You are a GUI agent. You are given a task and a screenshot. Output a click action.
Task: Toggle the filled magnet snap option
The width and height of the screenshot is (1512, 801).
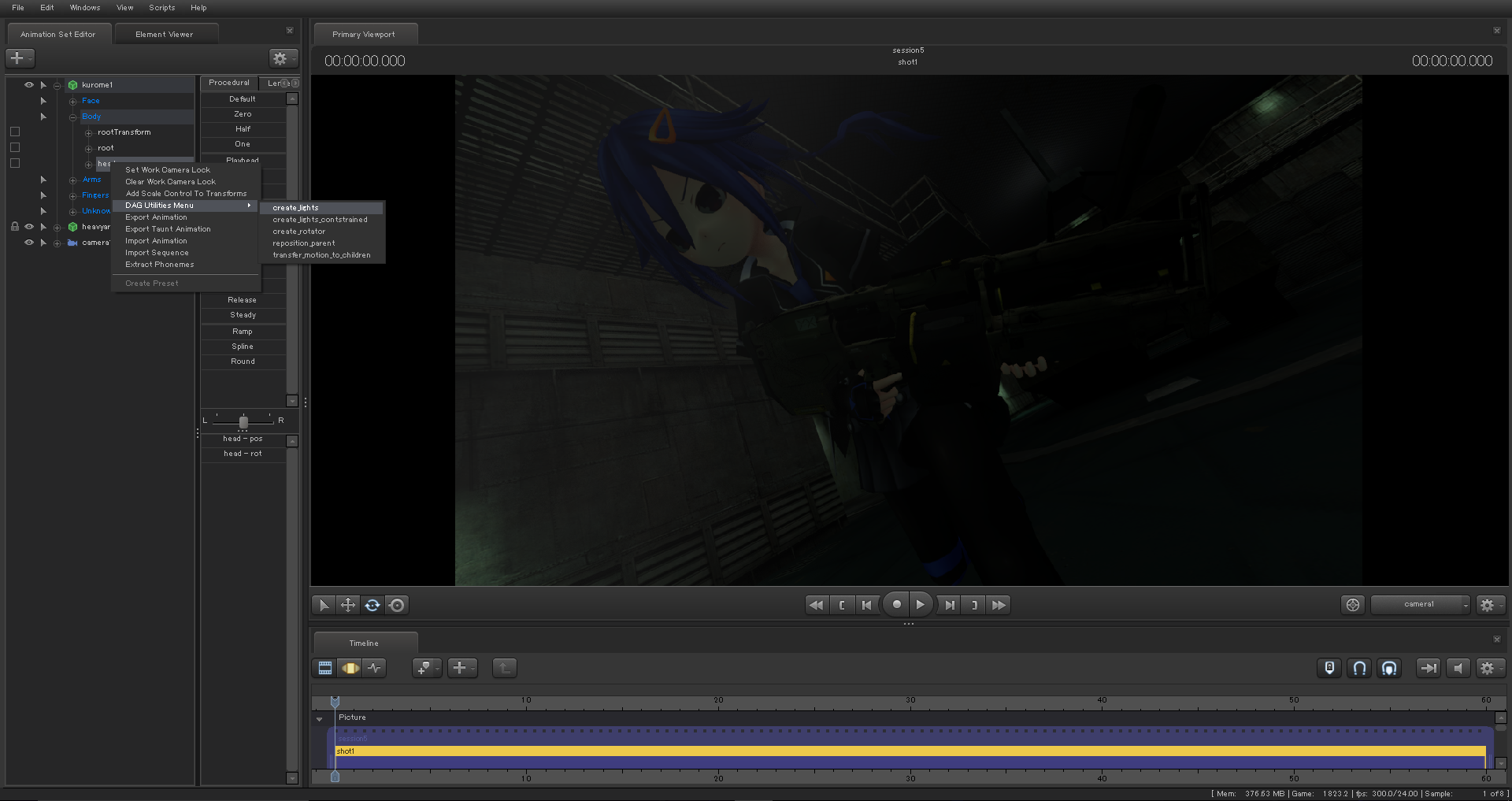pyautogui.click(x=1389, y=668)
